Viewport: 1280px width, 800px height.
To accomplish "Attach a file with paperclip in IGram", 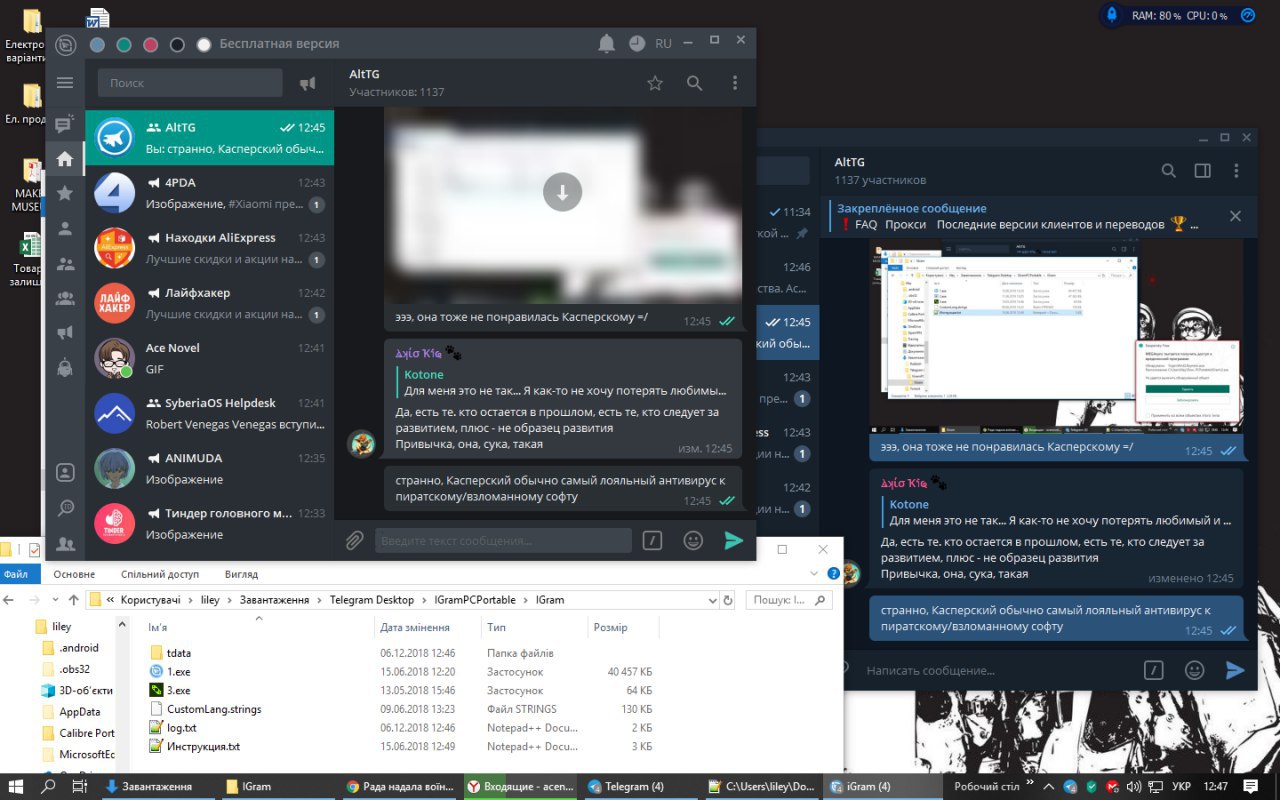I will pos(354,541).
